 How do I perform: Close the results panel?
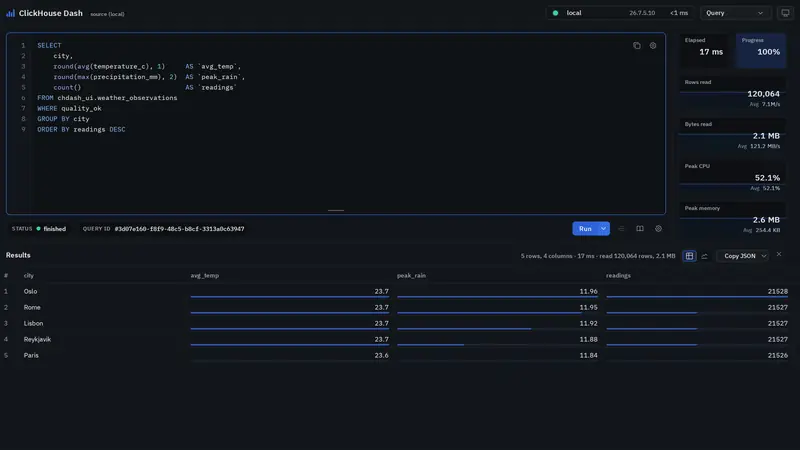click(779, 254)
